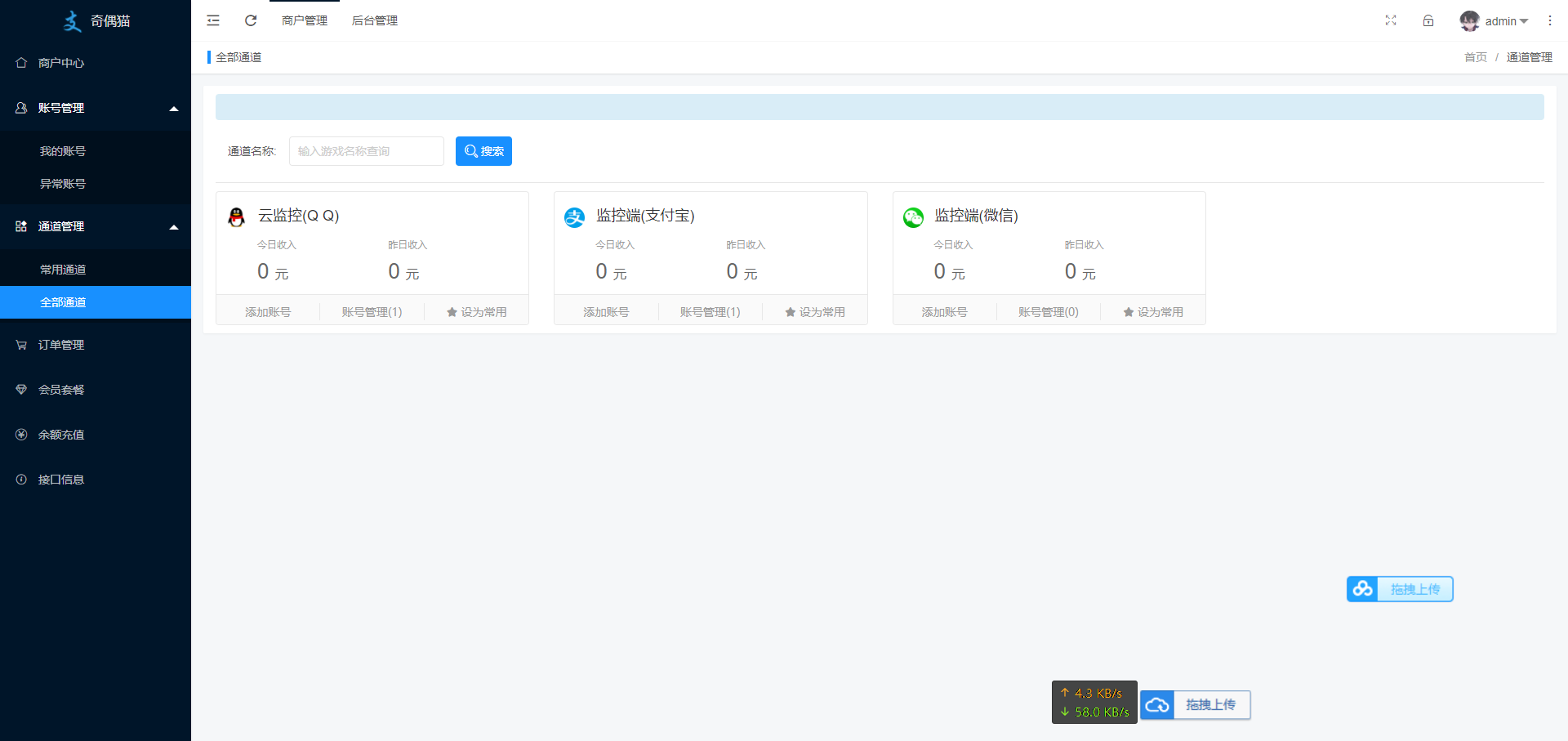Set 监控端(支付宝) as 设为常用
This screenshot has height=741, width=1568.
click(x=815, y=312)
